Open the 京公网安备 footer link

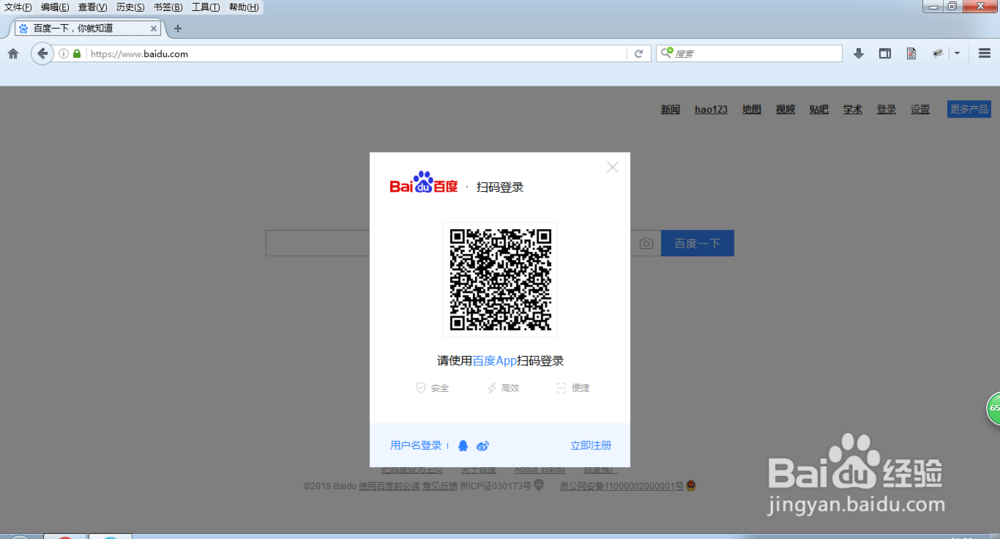622,486
